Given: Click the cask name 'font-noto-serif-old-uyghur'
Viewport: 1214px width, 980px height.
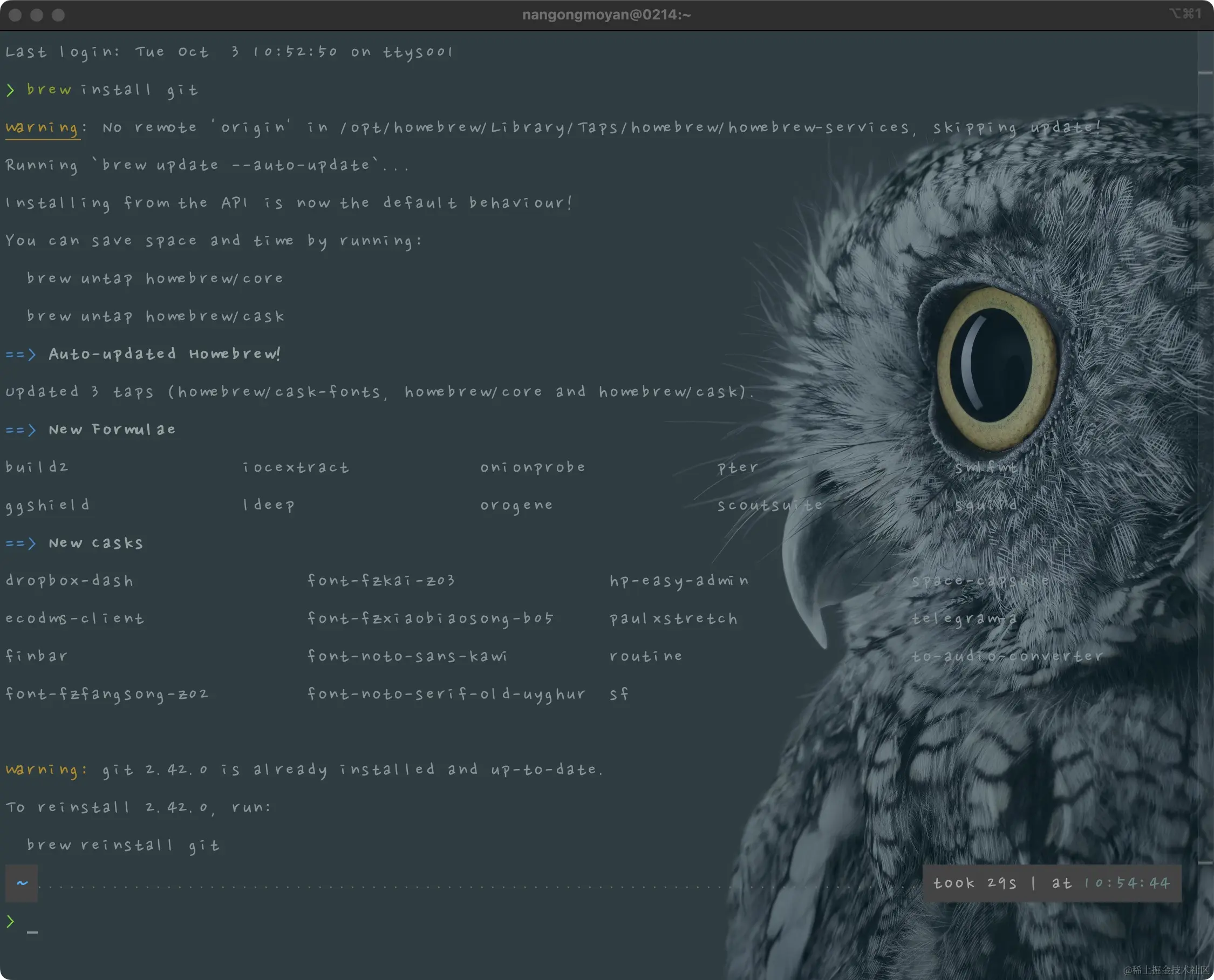Looking at the screenshot, I should (446, 694).
